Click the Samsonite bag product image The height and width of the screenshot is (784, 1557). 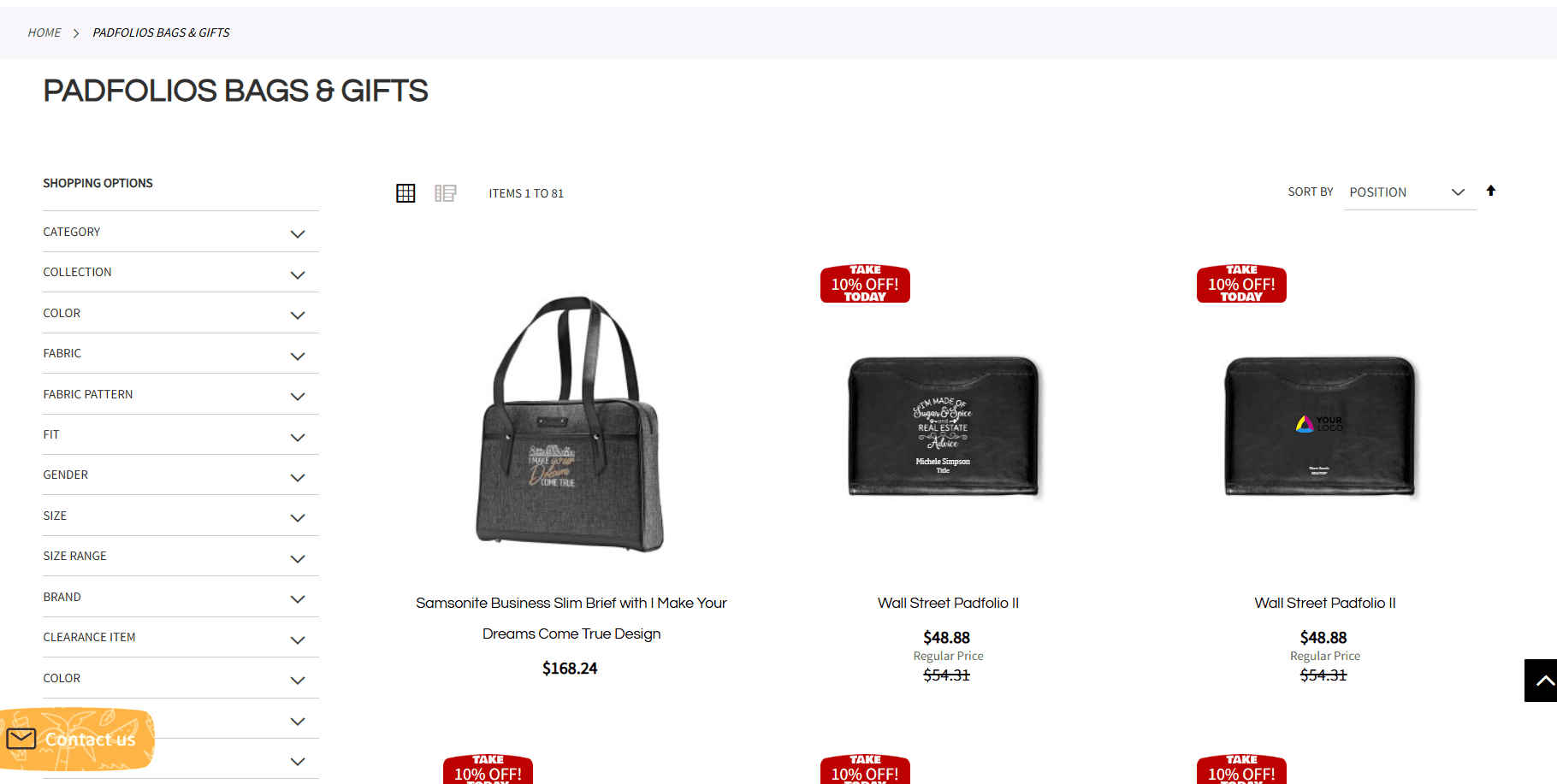click(x=570, y=424)
